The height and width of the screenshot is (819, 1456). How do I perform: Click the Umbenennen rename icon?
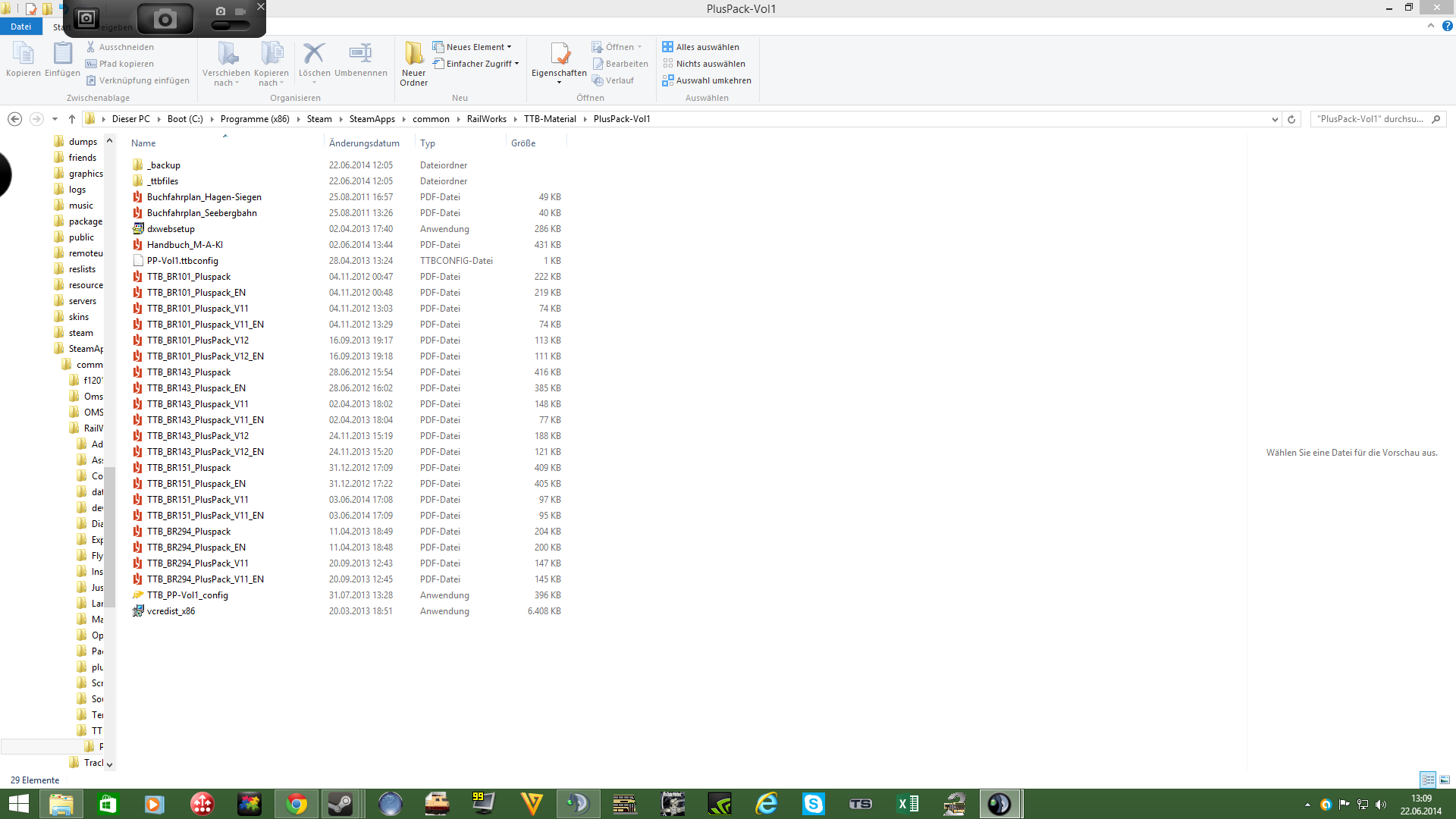click(360, 54)
